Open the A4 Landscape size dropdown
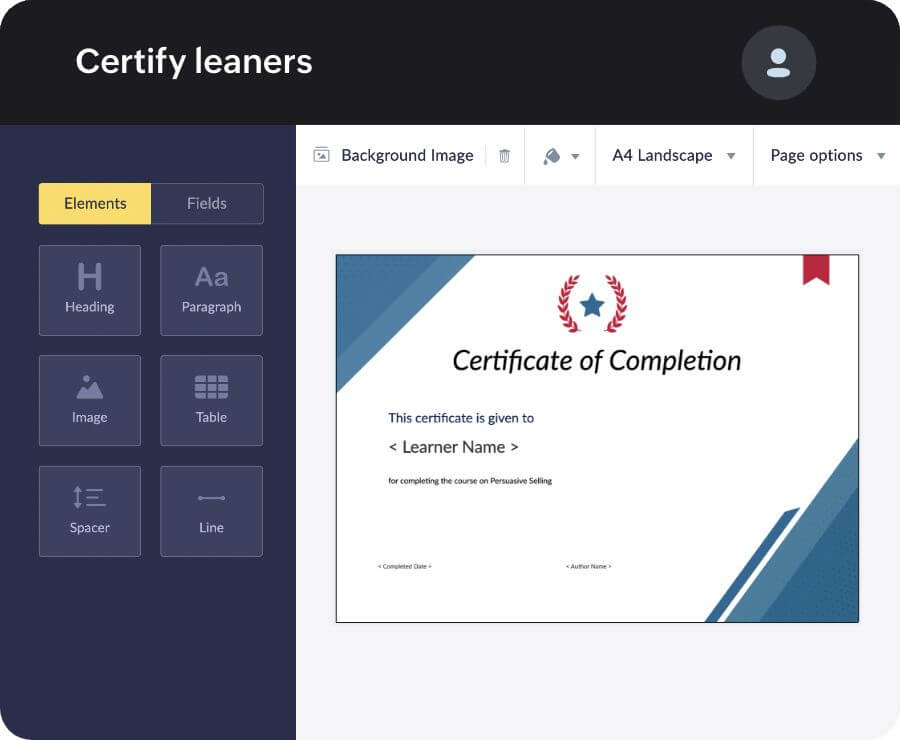Screen dimensions: 900x740 (662, 155)
